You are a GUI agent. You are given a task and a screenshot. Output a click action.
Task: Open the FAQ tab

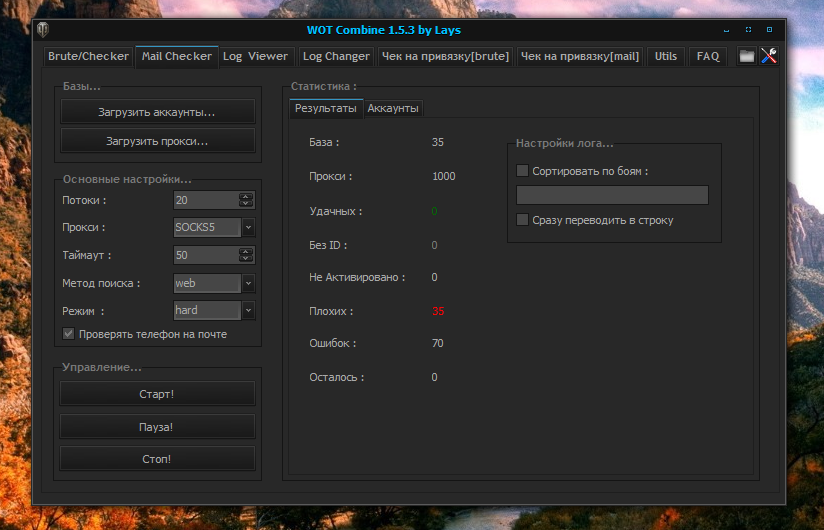point(708,56)
